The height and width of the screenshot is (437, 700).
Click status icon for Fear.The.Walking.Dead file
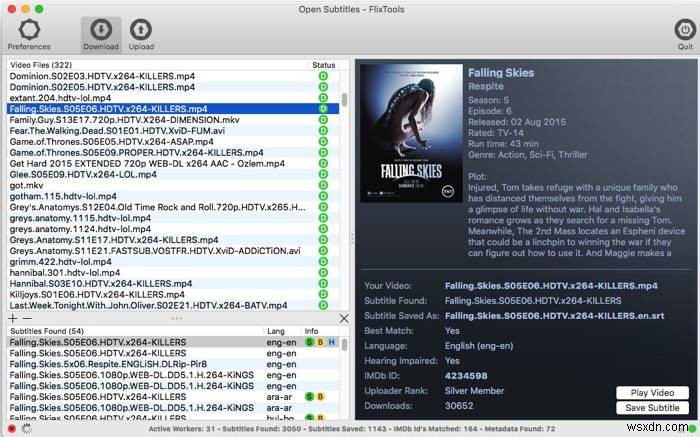tap(323, 130)
